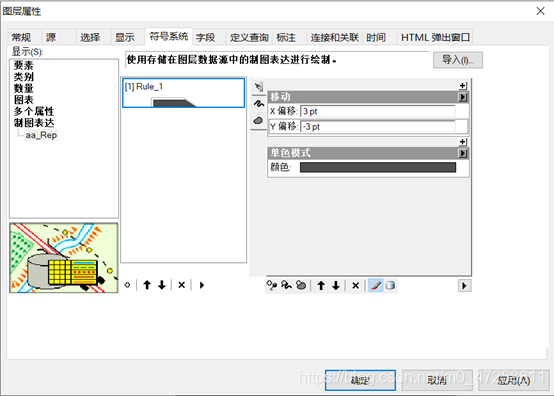This screenshot has height=396, width=554.
Task: Add a new line stroke layer
Action: click(286, 285)
